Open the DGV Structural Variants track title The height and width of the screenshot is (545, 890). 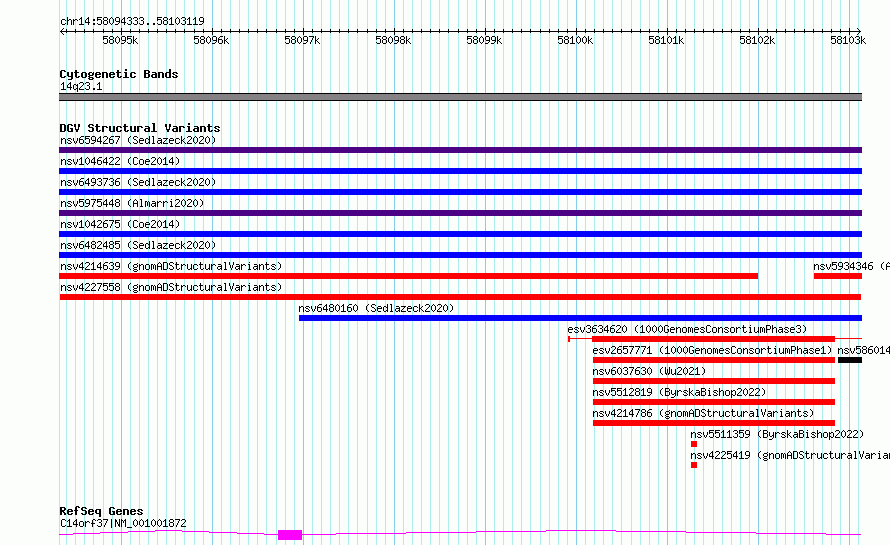[x=140, y=128]
